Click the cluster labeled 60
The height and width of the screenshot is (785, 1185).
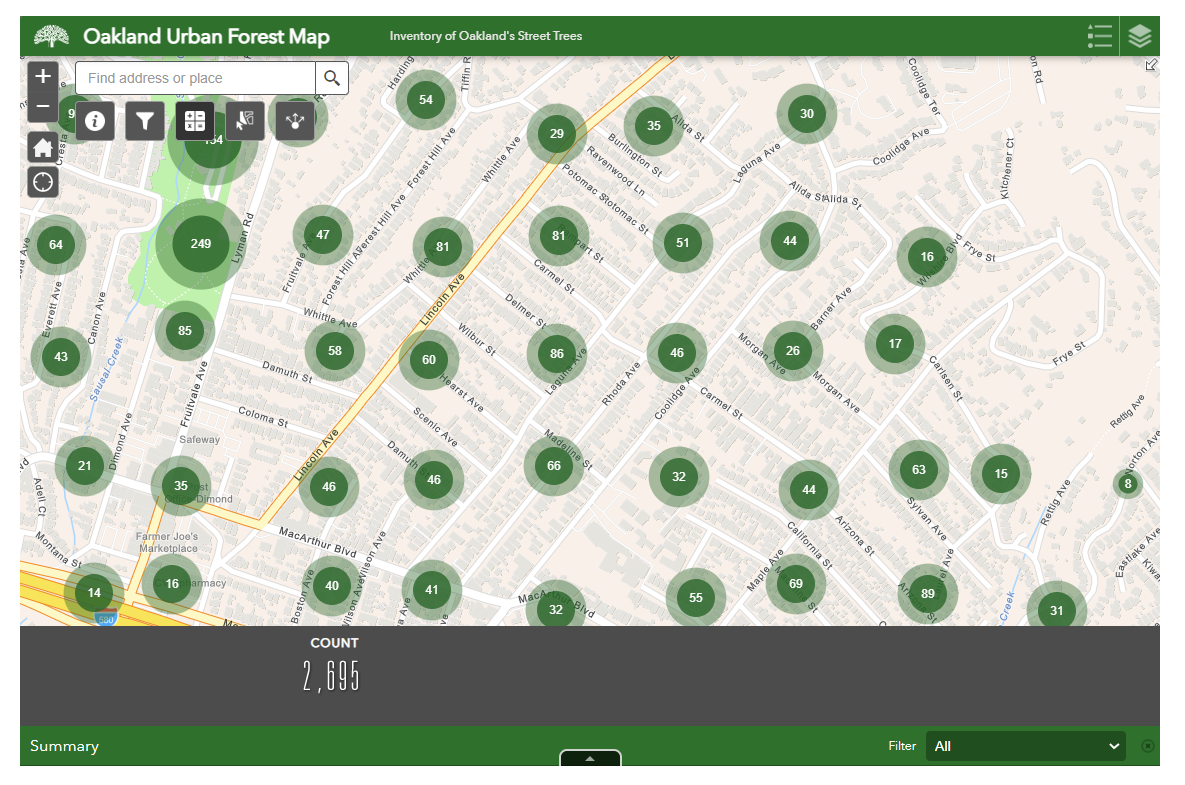pos(429,360)
